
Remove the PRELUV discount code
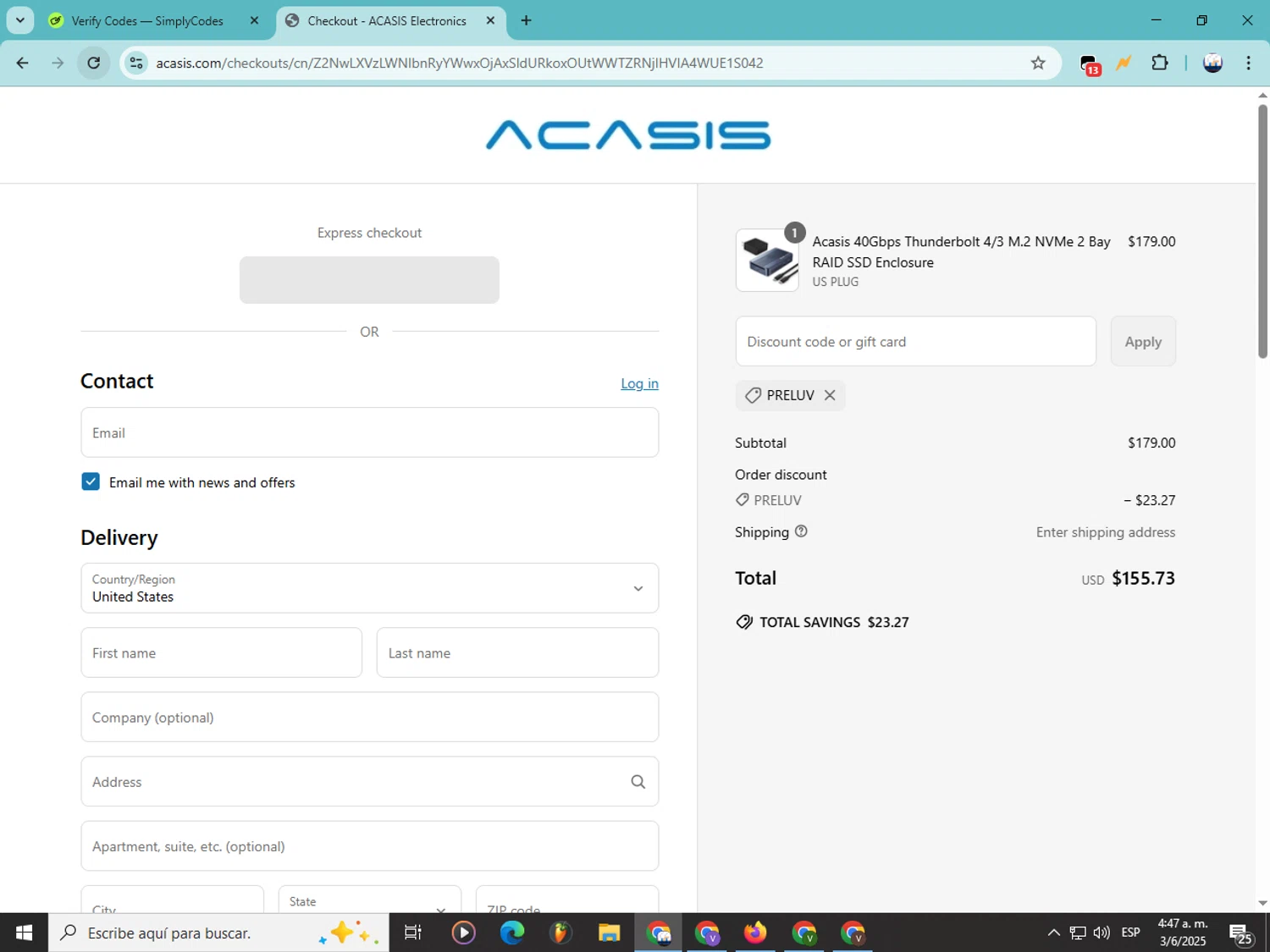click(830, 395)
